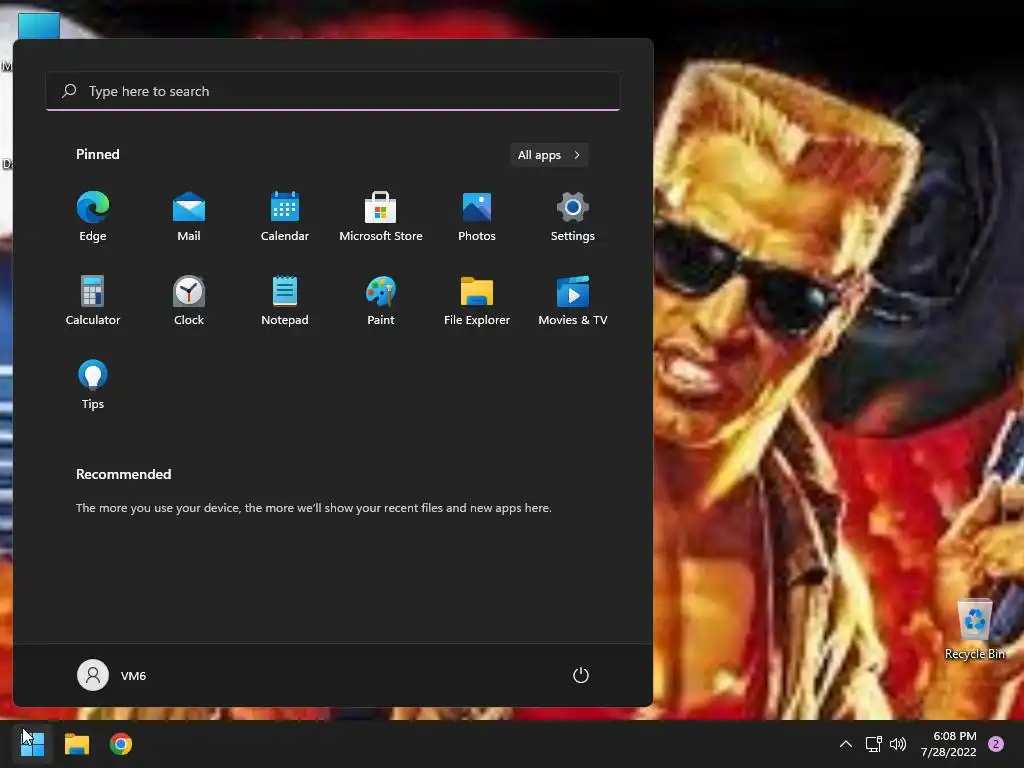Launch Google Chrome from the taskbar
The image size is (1024, 768).
121,744
